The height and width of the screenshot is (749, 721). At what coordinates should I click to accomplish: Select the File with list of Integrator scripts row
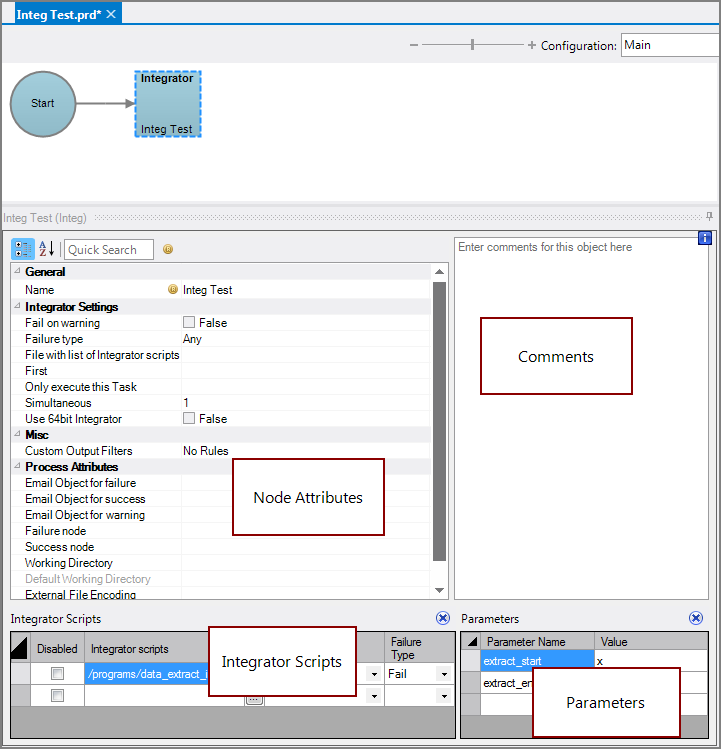221,354
